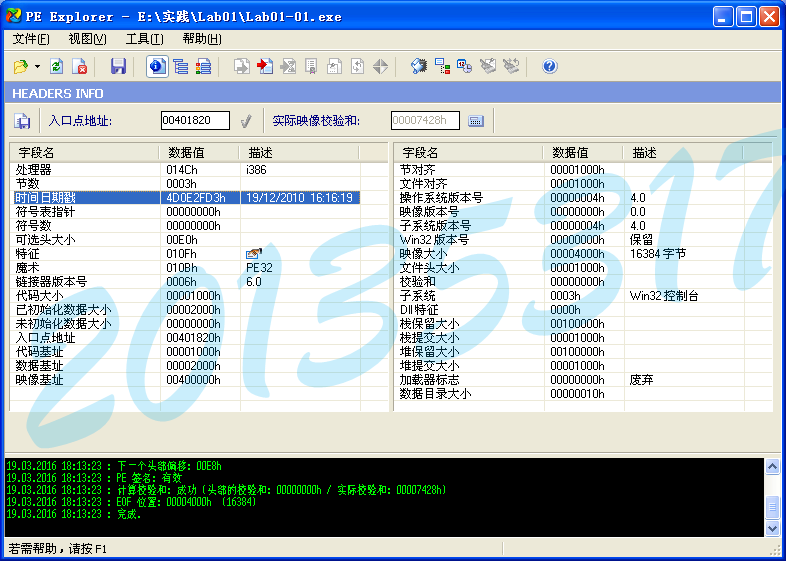Open the dependency scanner toolbar icon

[442, 66]
